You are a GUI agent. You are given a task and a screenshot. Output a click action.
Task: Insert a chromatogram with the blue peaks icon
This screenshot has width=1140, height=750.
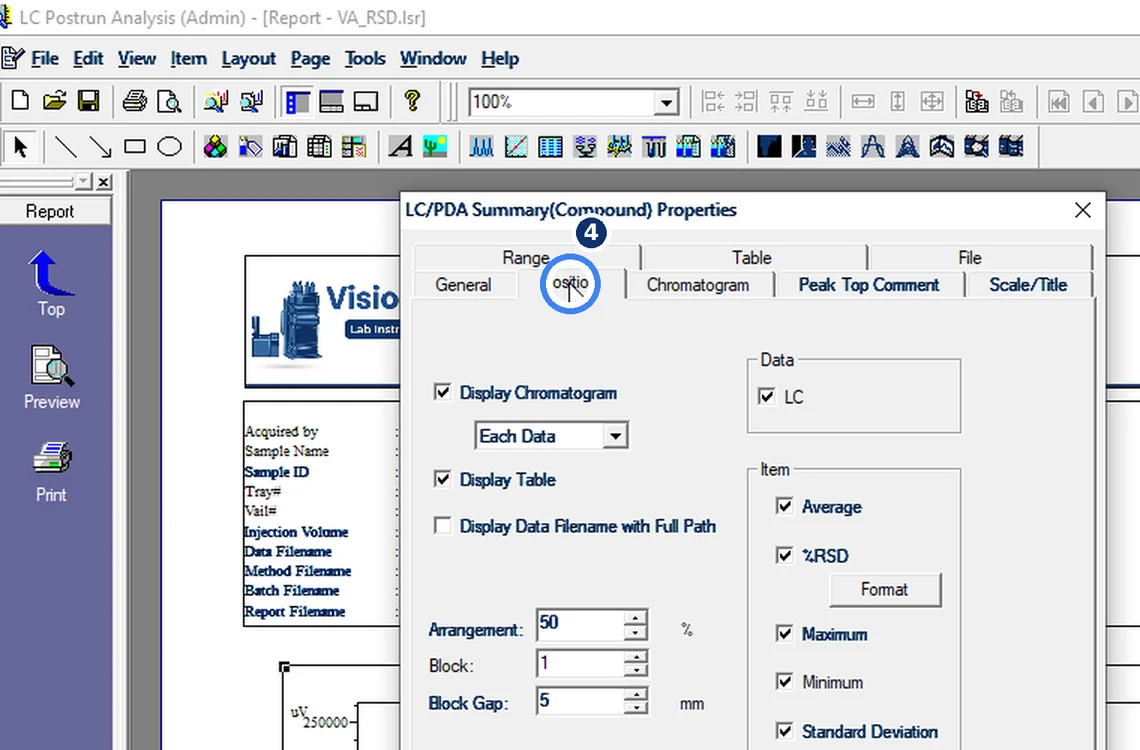pyautogui.click(x=481, y=147)
